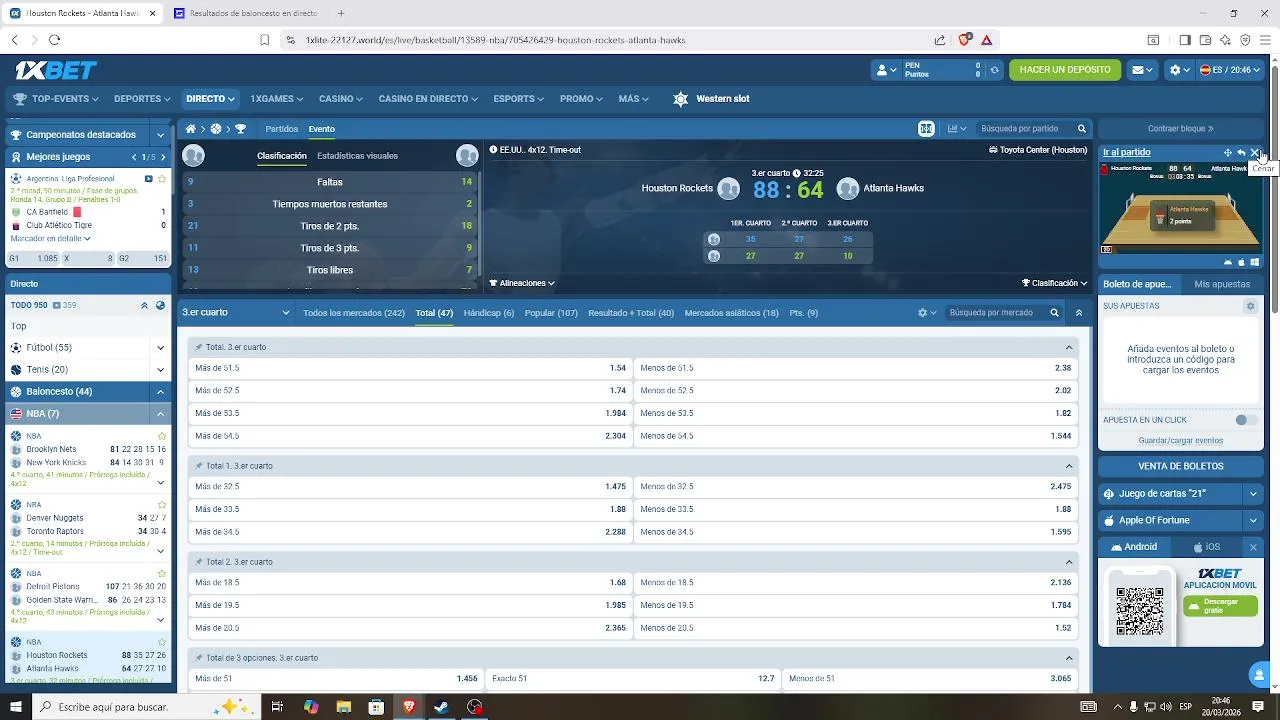Click the Brave browser icon in taskbar
The image size is (1280, 720).
pos(409,707)
